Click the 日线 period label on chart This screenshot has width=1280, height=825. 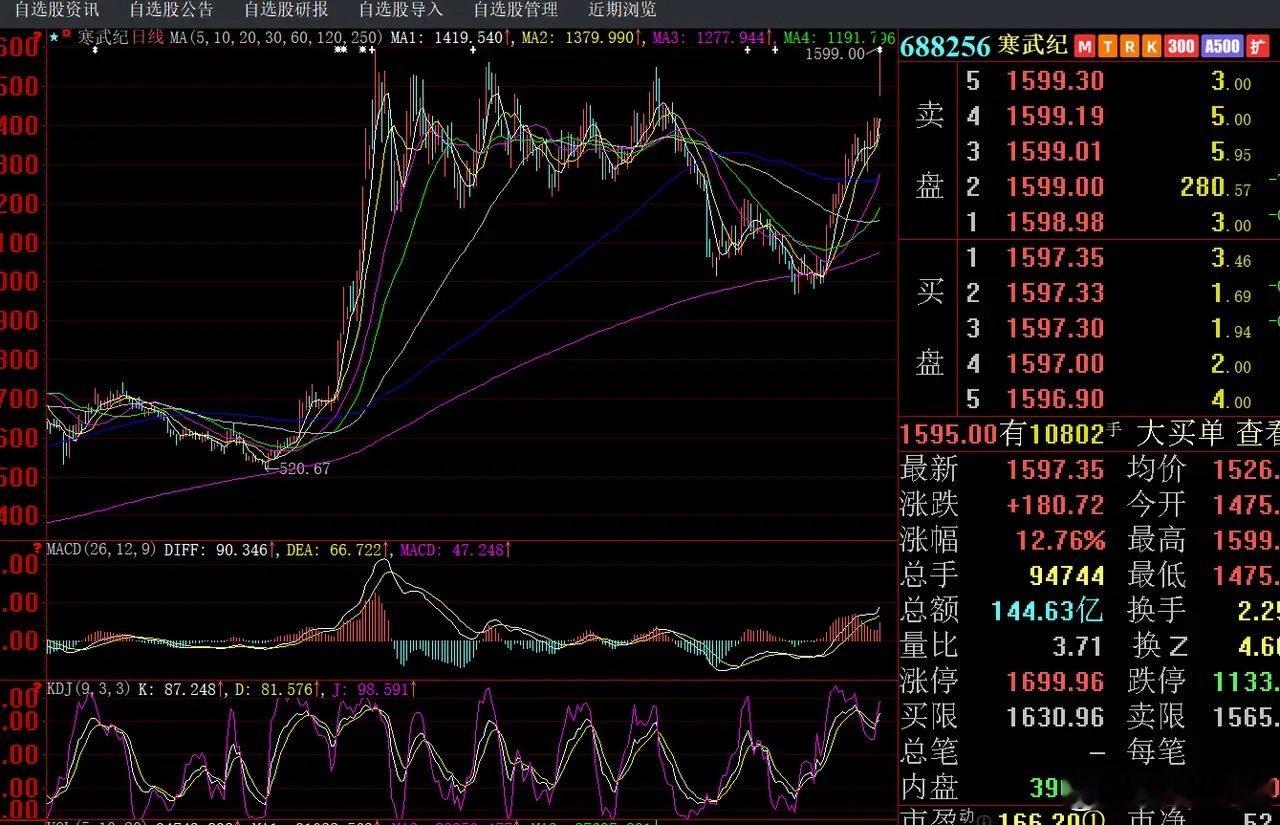[x=148, y=38]
